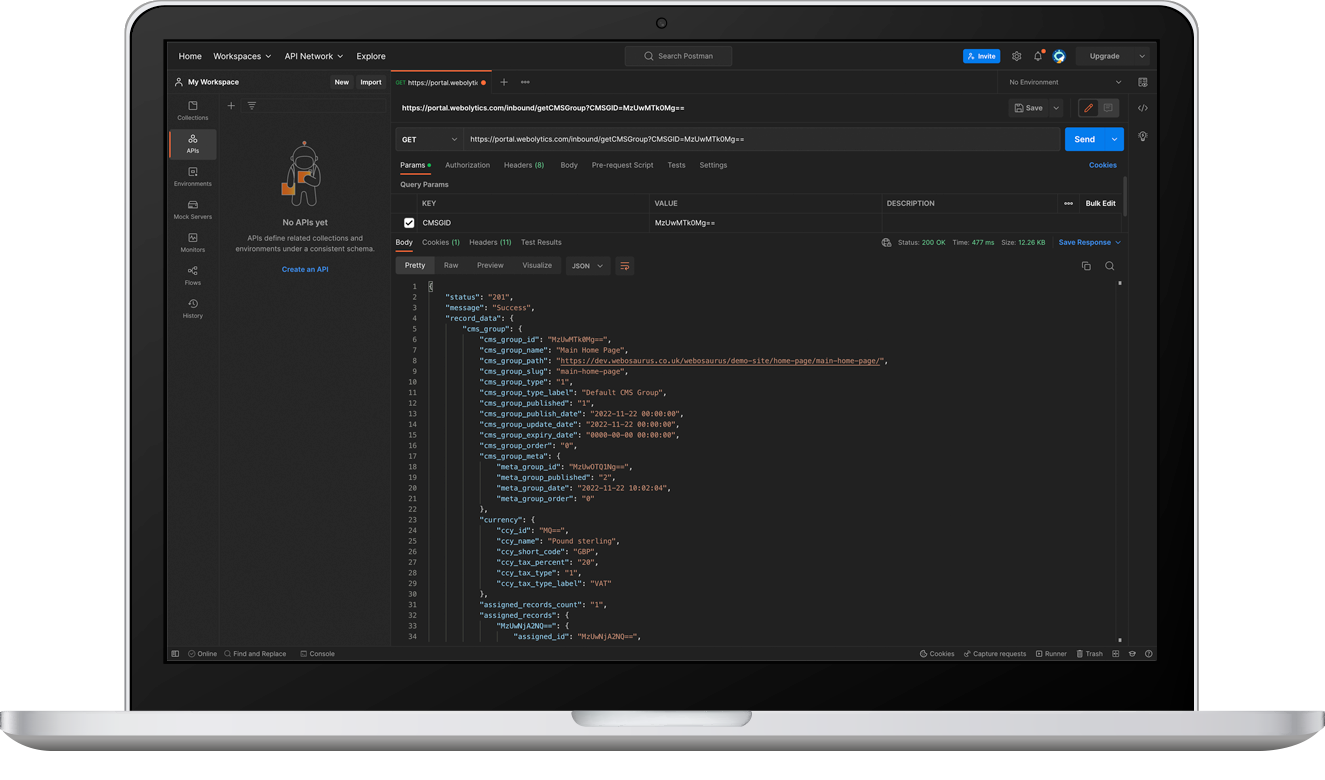Viewport: 1325px width, 780px height.
Task: Uncheck the CMSGID query param checkbox
Action: click(x=409, y=223)
